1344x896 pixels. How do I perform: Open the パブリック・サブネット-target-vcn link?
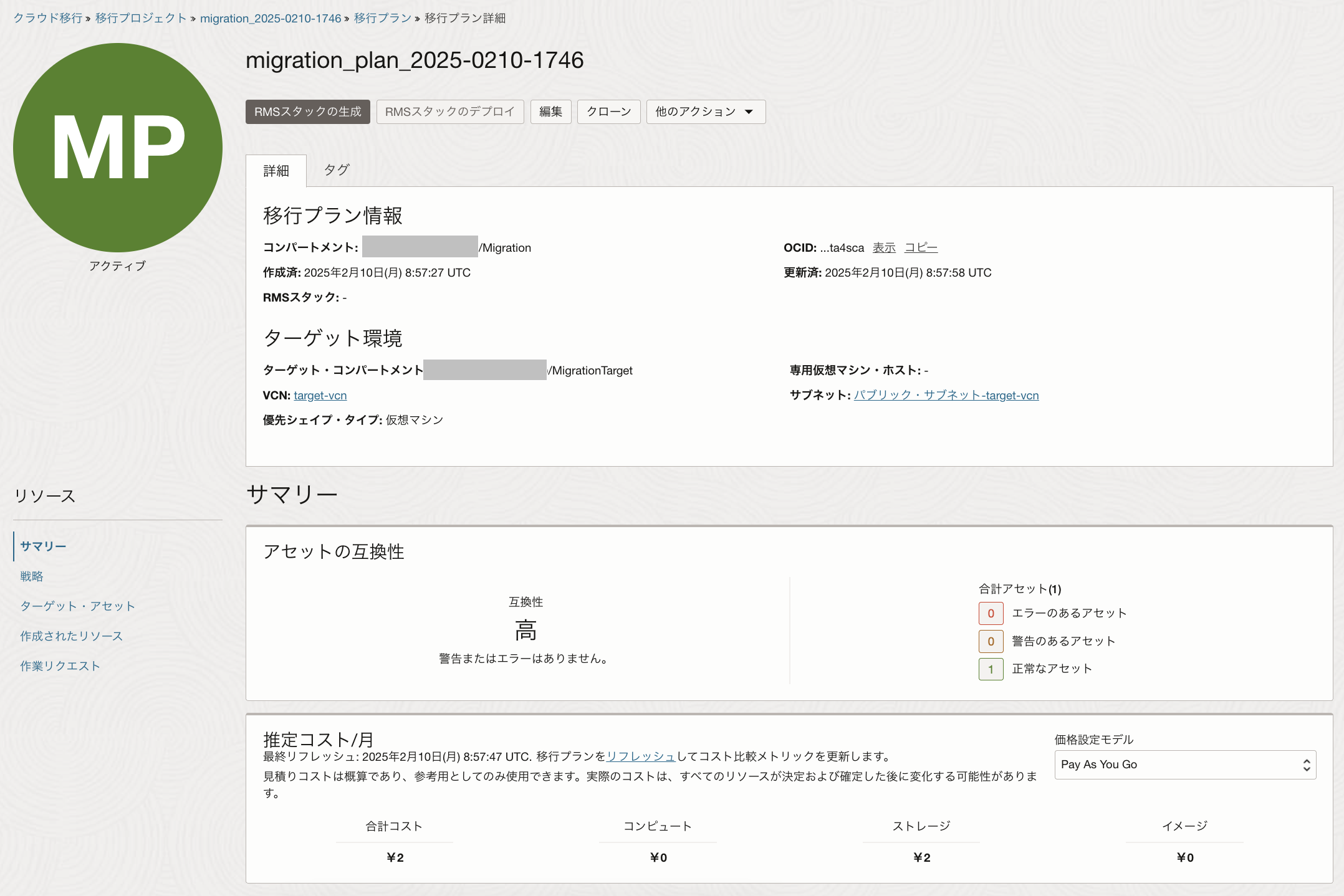tap(946, 395)
